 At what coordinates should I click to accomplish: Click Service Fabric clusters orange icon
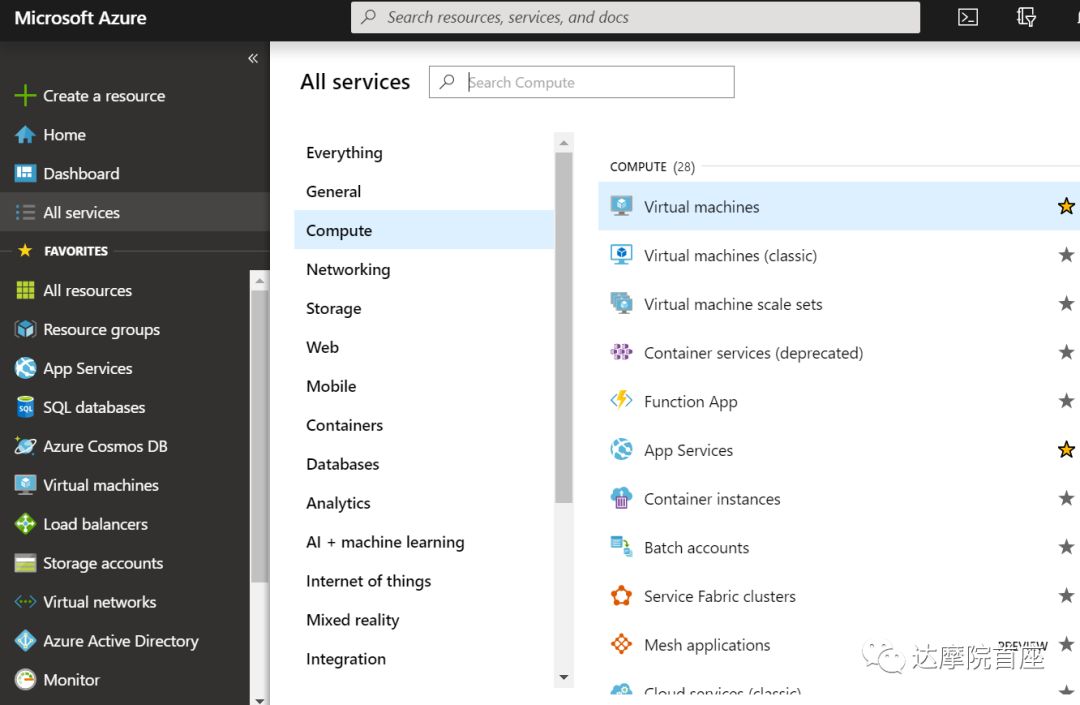(621, 596)
